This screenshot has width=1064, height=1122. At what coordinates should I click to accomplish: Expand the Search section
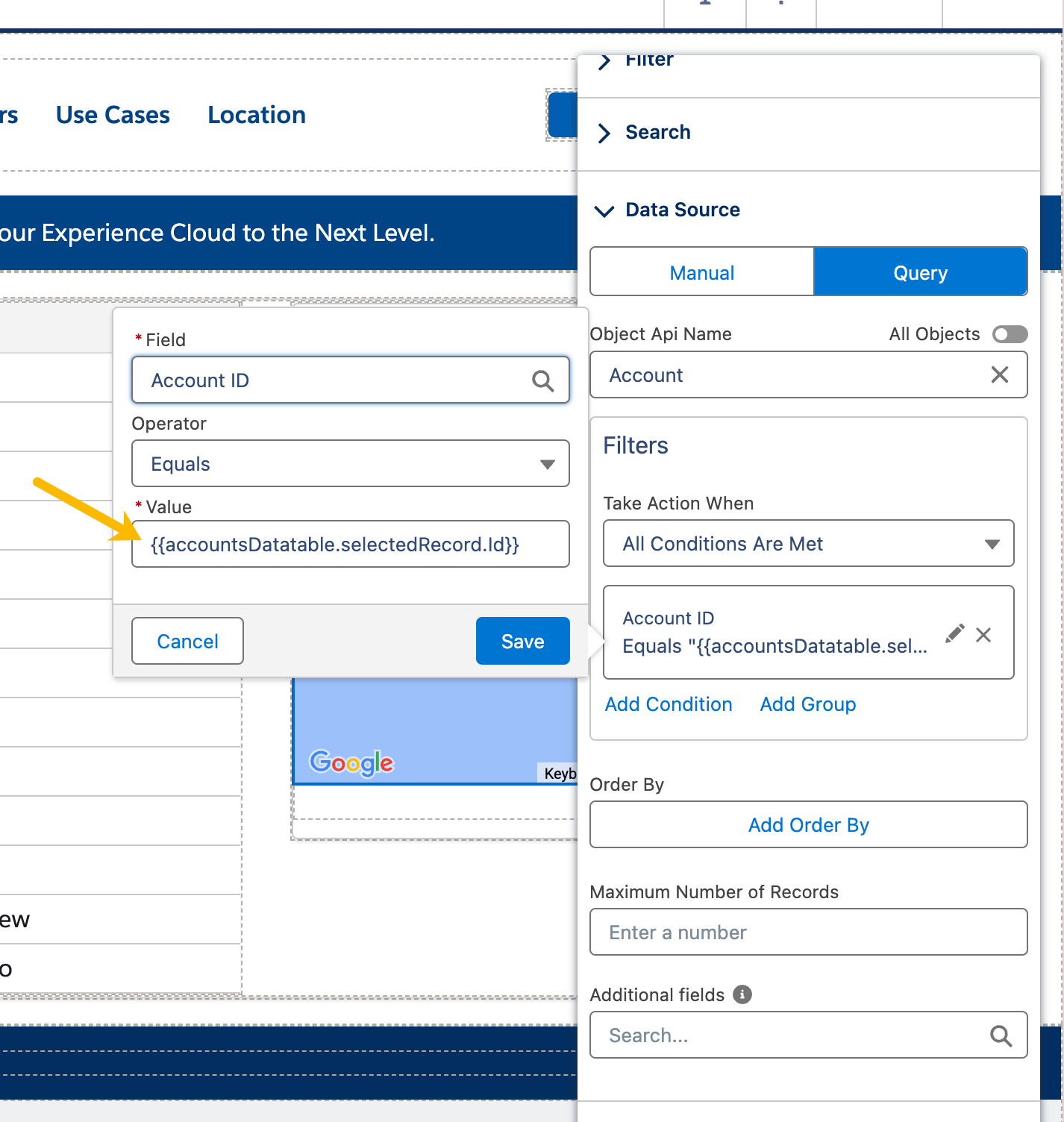tap(657, 133)
